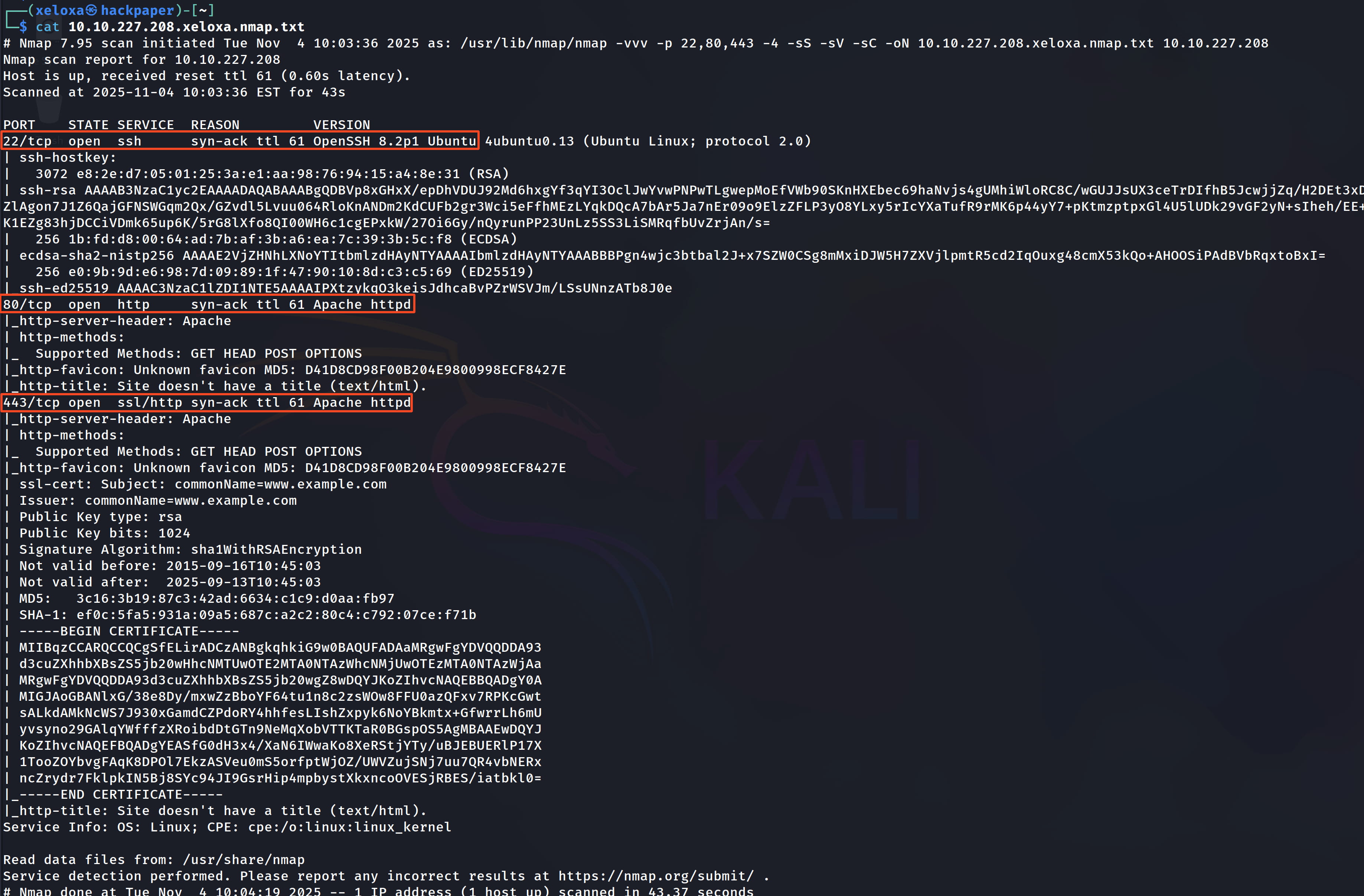Click the Not valid after date line
The image size is (1364, 896).
pos(170,582)
